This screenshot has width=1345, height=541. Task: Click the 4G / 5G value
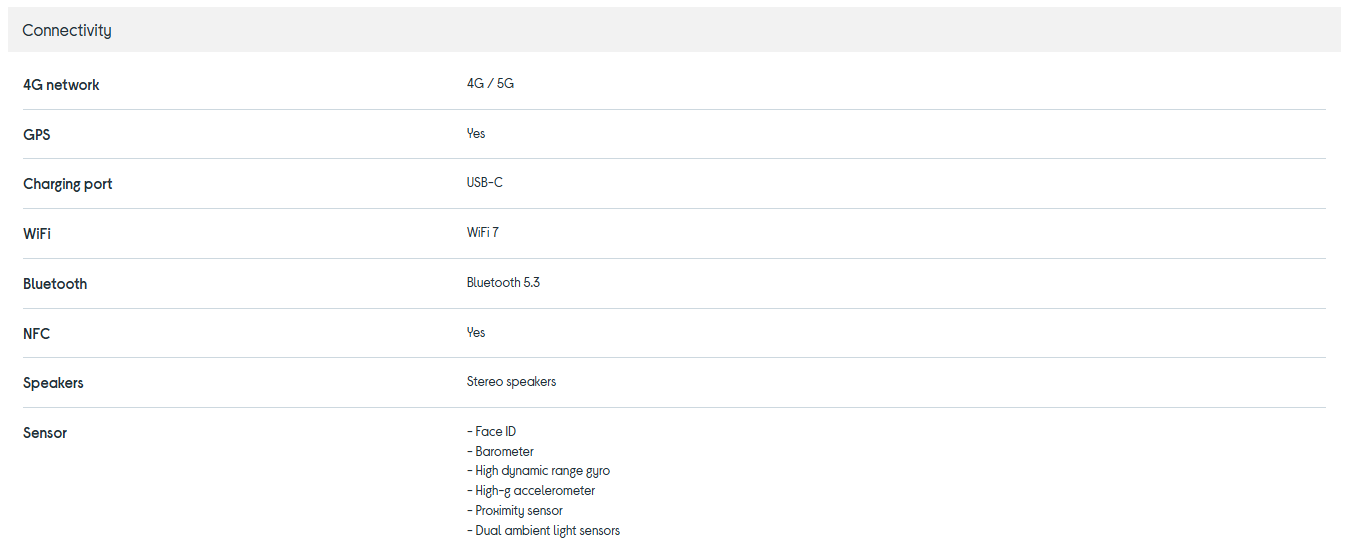(490, 84)
